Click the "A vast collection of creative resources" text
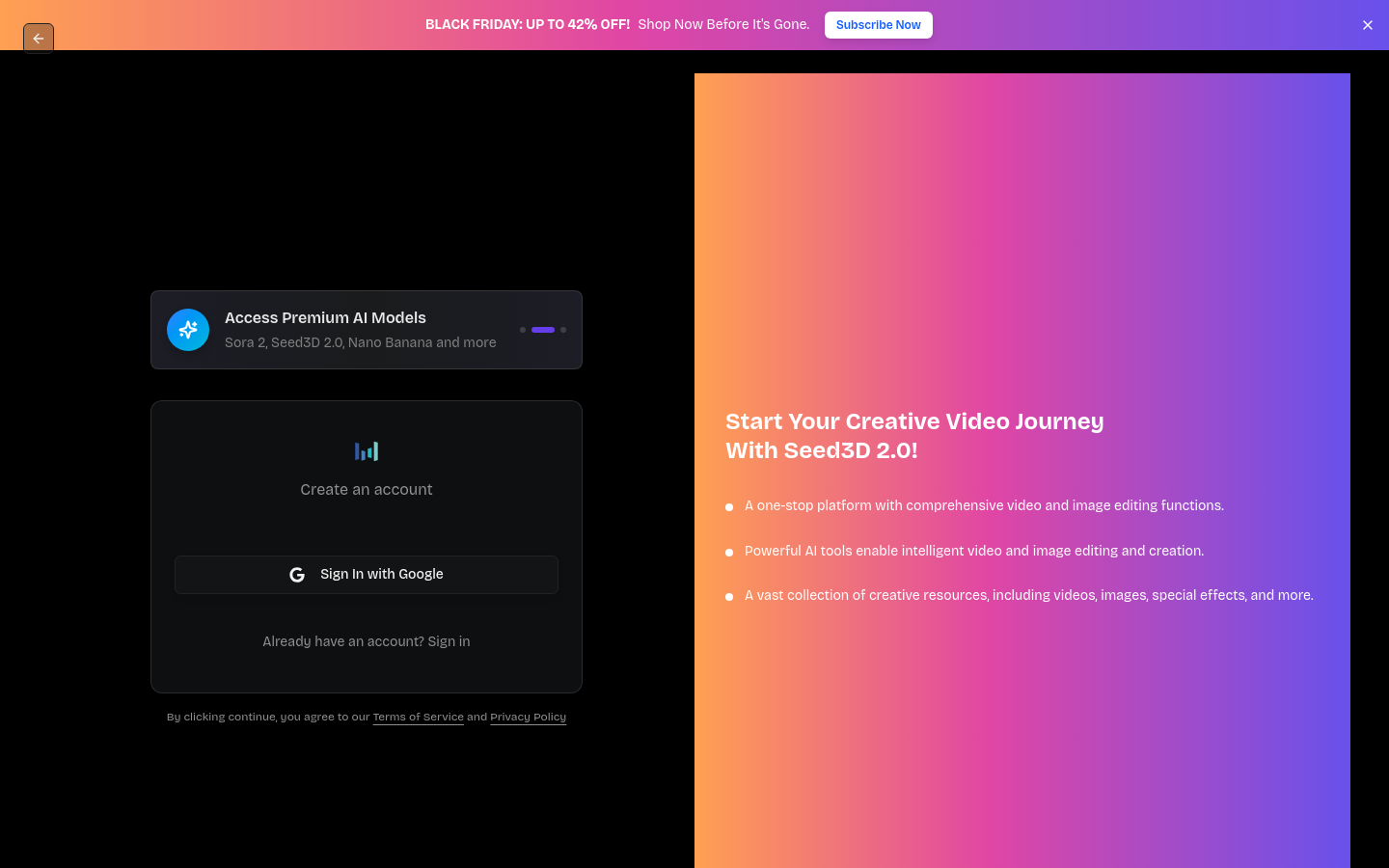The image size is (1389, 868). pyautogui.click(x=1029, y=595)
